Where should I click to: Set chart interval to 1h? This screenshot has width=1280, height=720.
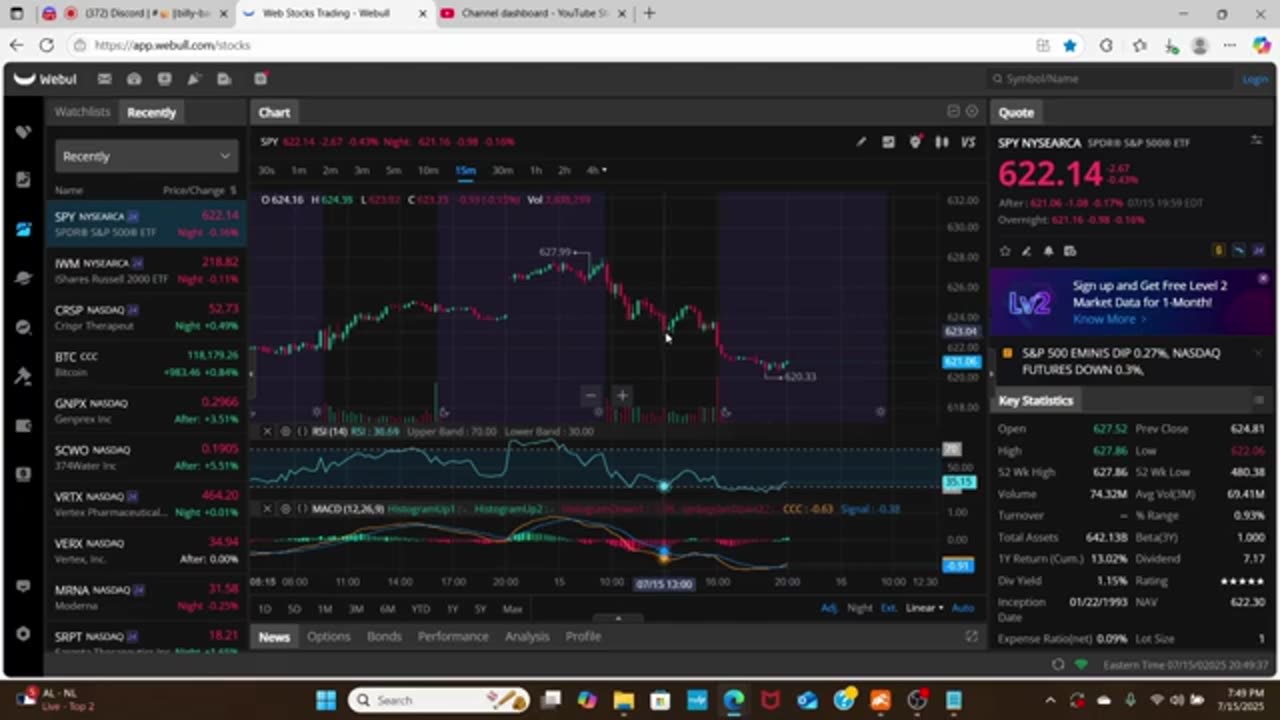[x=536, y=170]
